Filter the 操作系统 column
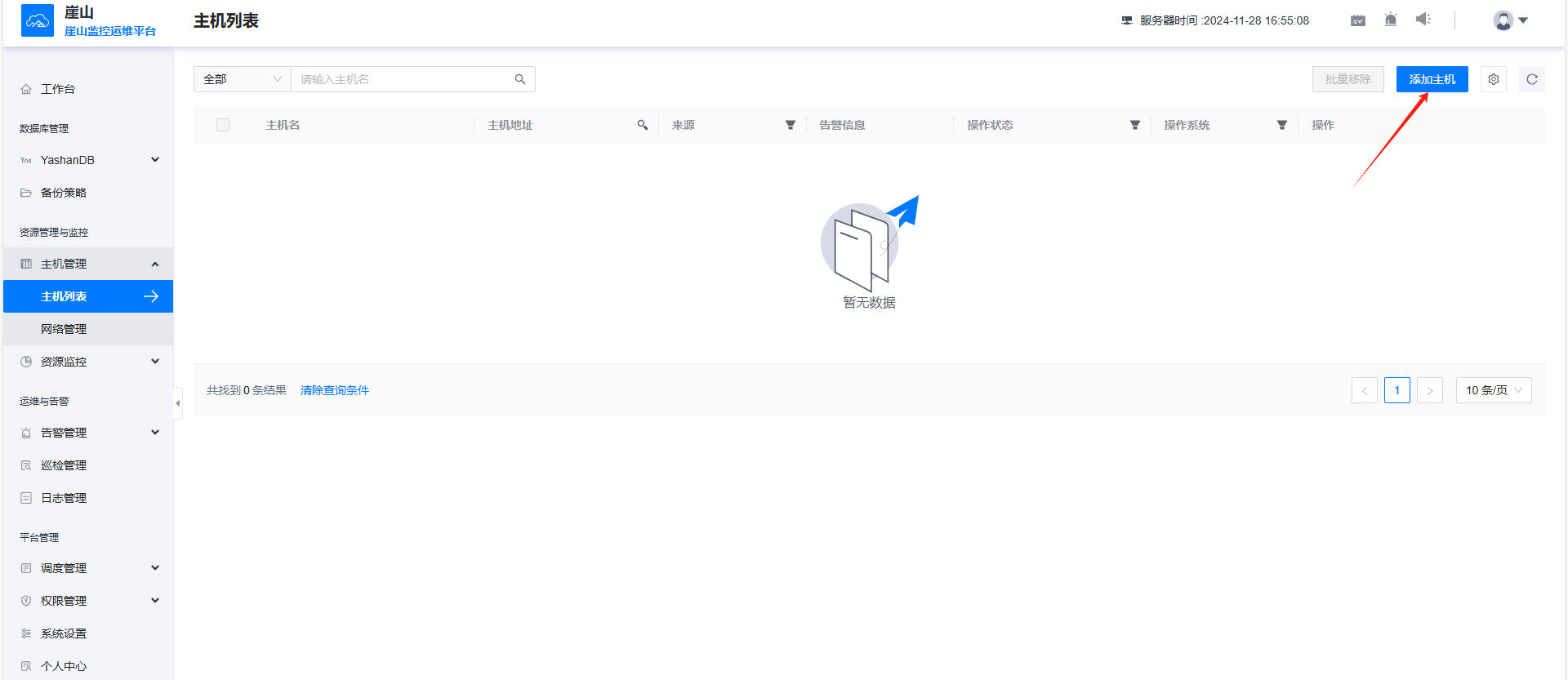The image size is (1568, 680). 1282,125
